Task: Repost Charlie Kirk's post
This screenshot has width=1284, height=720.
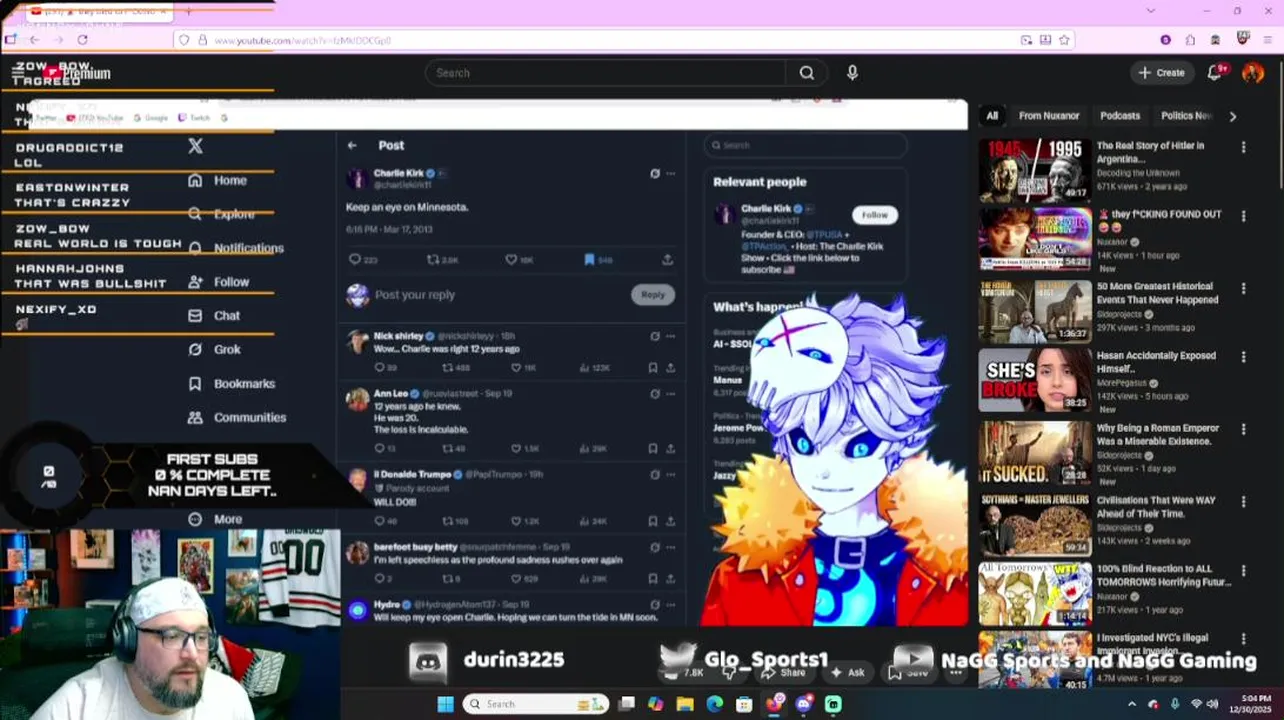Action: [433, 259]
